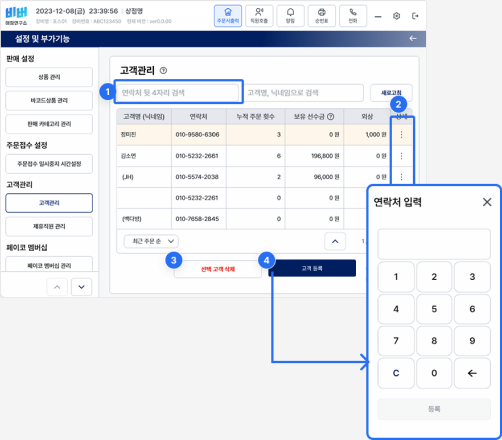
Task: Click 외상 column header
Action: [367, 116]
